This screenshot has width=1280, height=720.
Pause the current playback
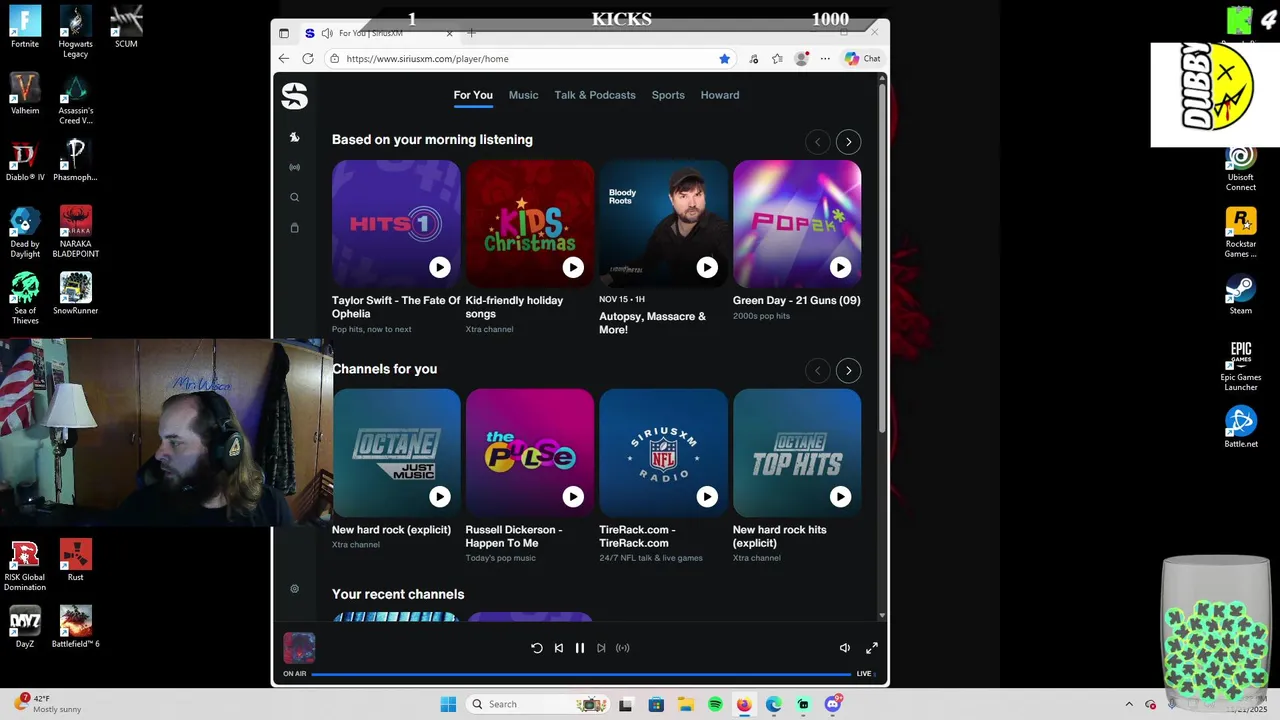click(x=579, y=648)
